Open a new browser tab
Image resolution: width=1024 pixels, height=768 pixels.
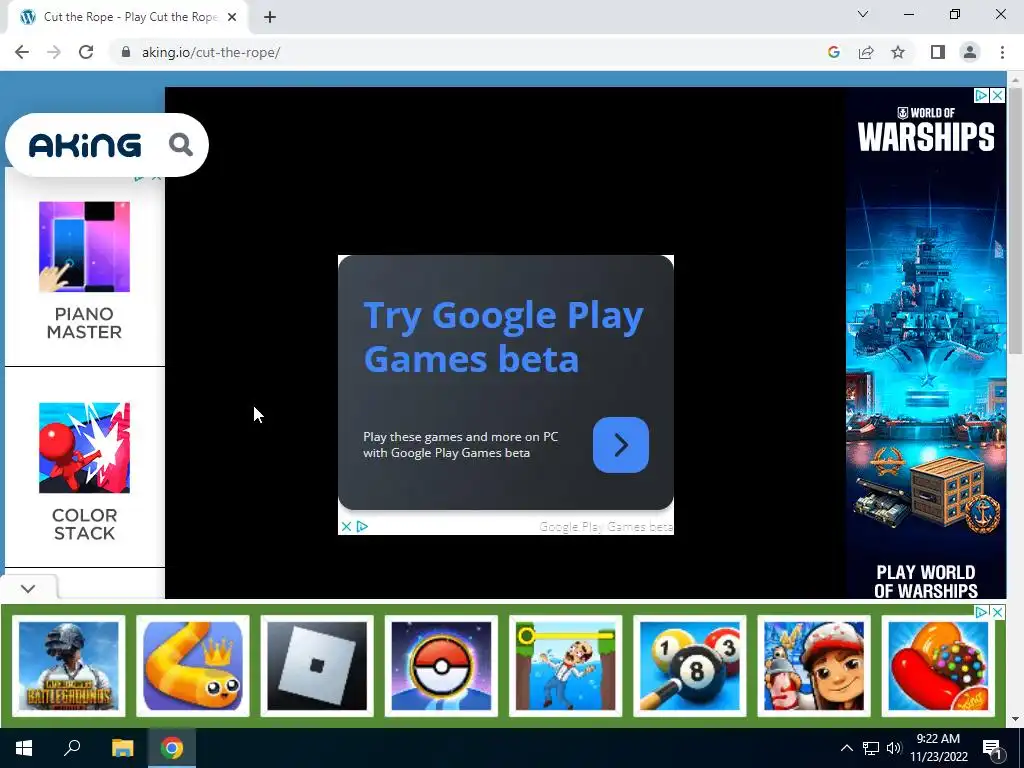point(270,17)
